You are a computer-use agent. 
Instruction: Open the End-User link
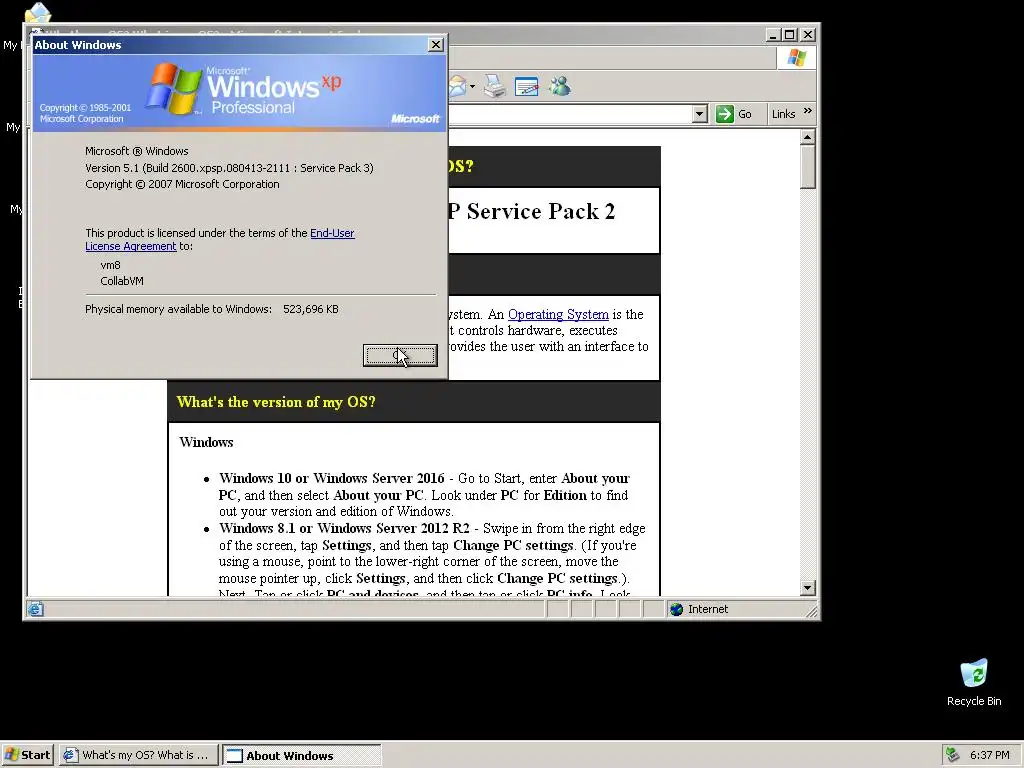(x=332, y=233)
